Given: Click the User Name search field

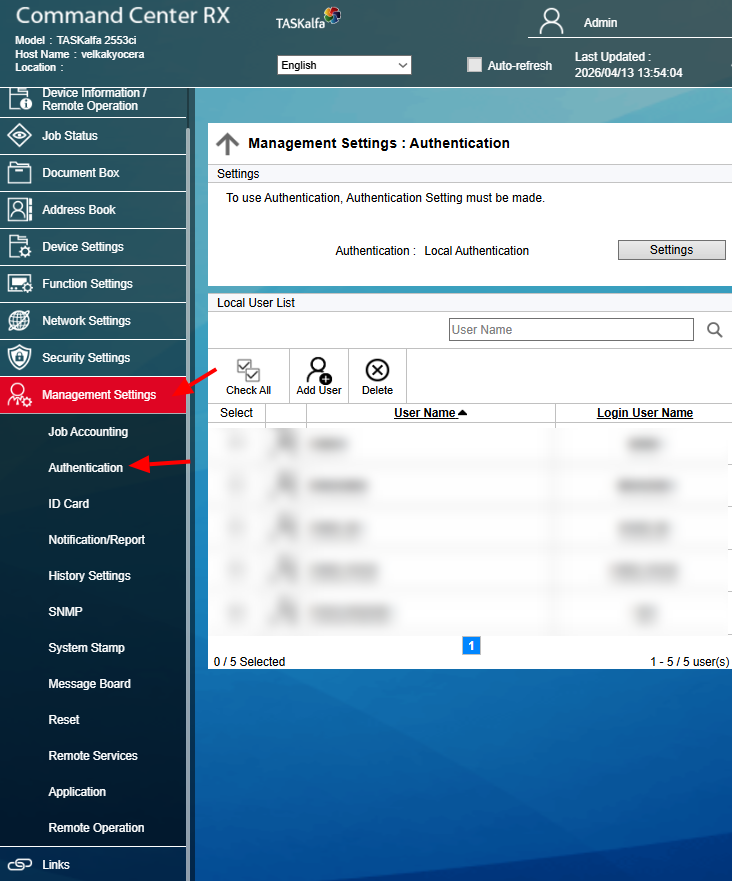Looking at the screenshot, I should tap(570, 330).
